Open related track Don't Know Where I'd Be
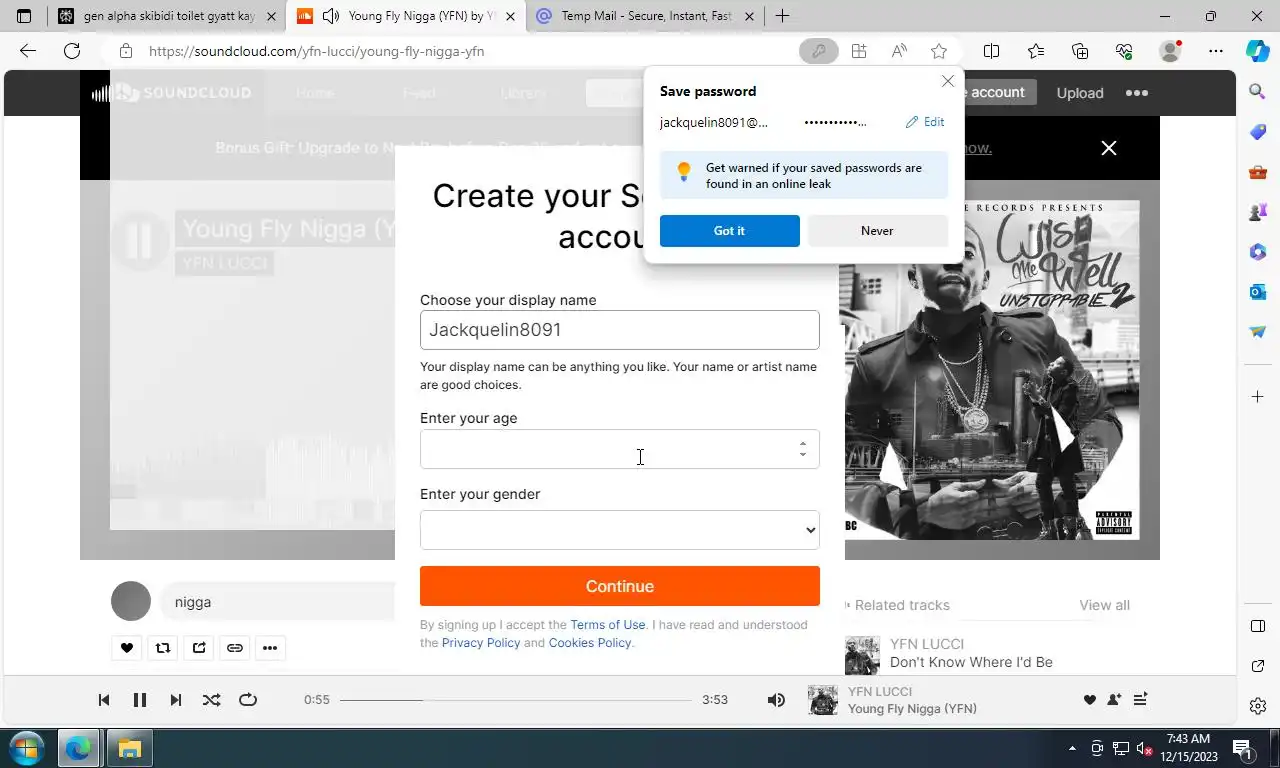The height and width of the screenshot is (768, 1280). [971, 662]
